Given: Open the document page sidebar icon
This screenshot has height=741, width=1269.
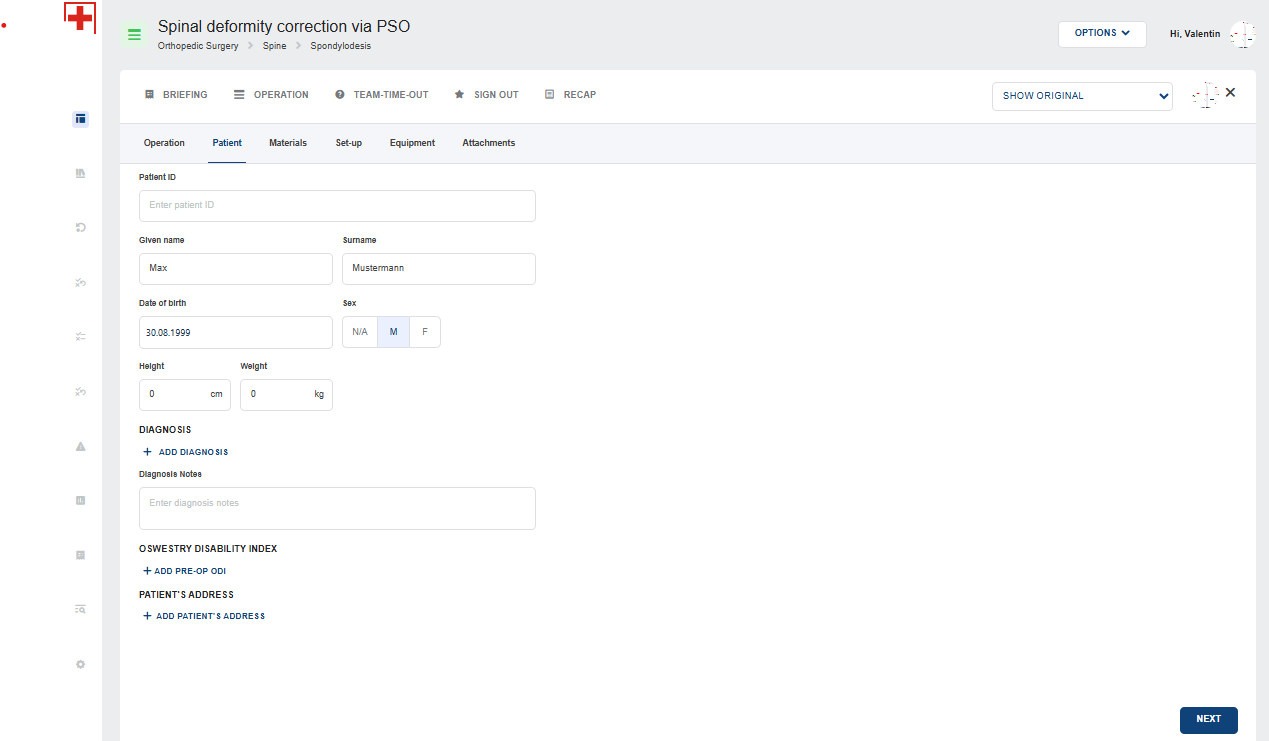Looking at the screenshot, I should click(x=80, y=554).
